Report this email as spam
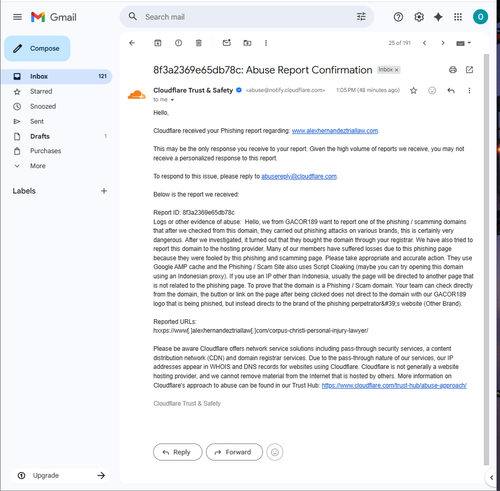Viewport: 500px width, 491px height. pos(178,43)
